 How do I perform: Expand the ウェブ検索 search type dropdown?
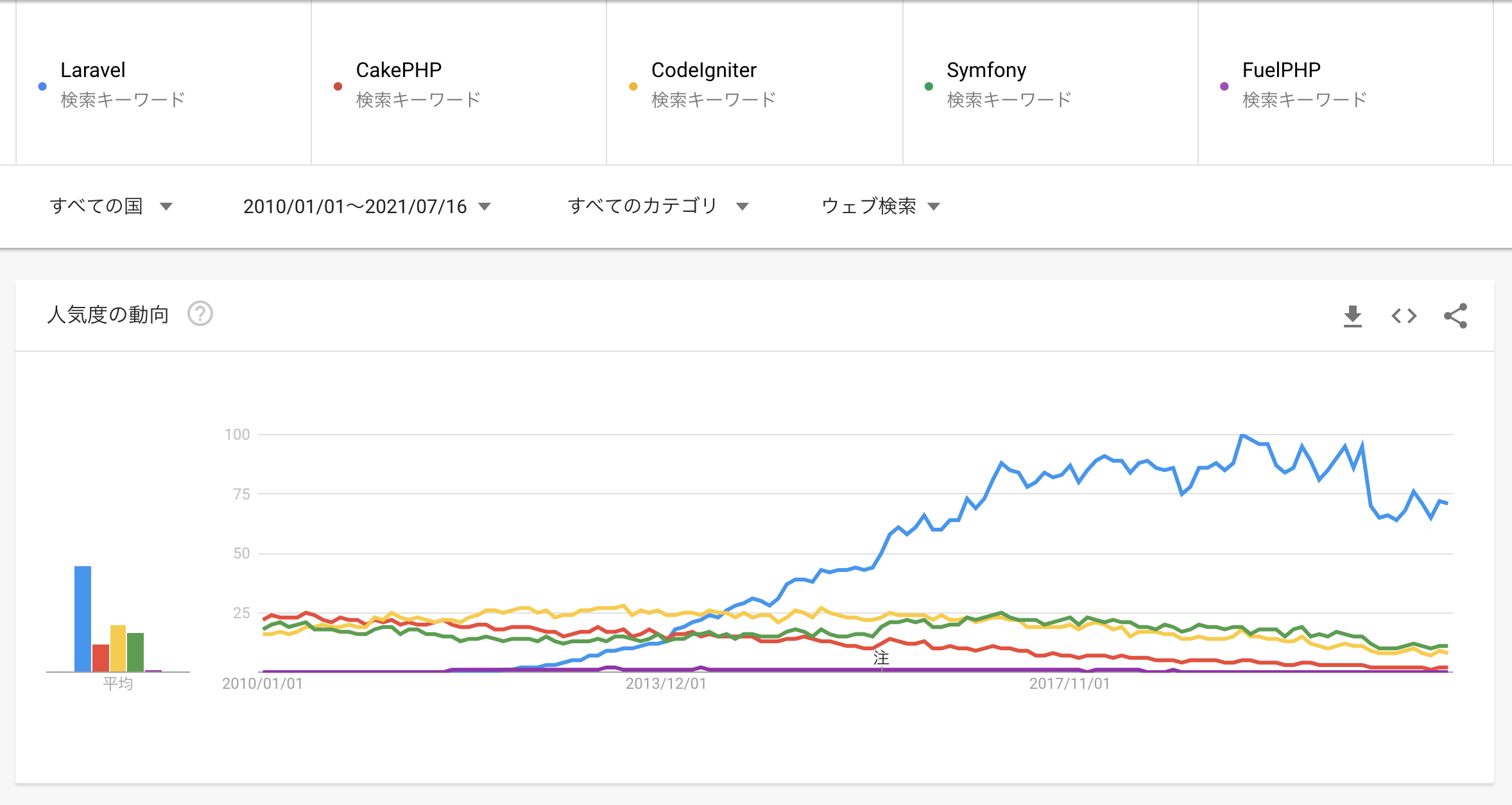pyautogui.click(x=881, y=206)
